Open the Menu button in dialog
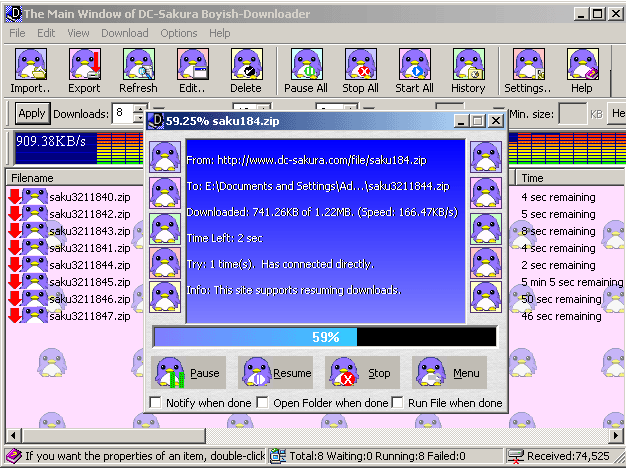The height and width of the screenshot is (469, 626). [450, 373]
